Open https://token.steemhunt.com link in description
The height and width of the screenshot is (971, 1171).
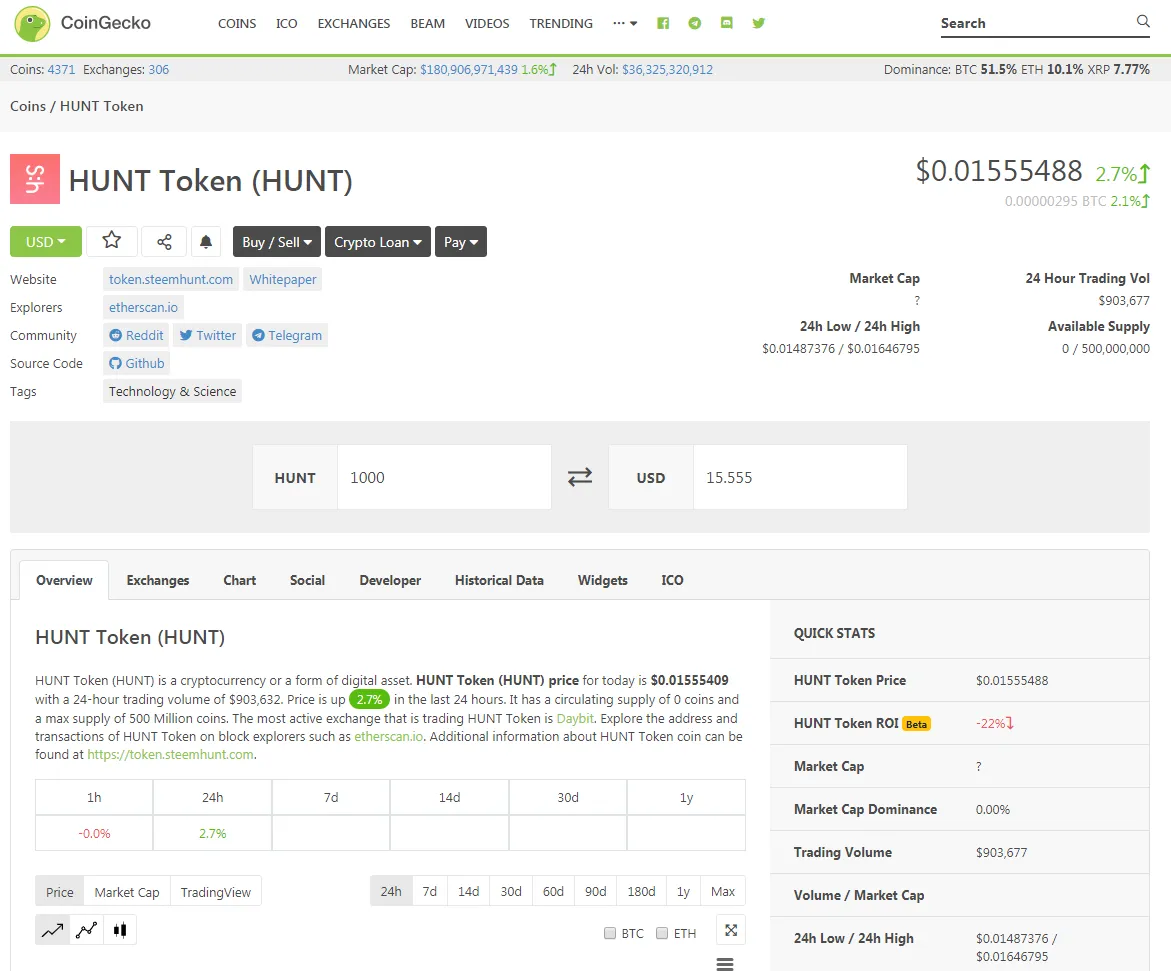tap(170, 754)
